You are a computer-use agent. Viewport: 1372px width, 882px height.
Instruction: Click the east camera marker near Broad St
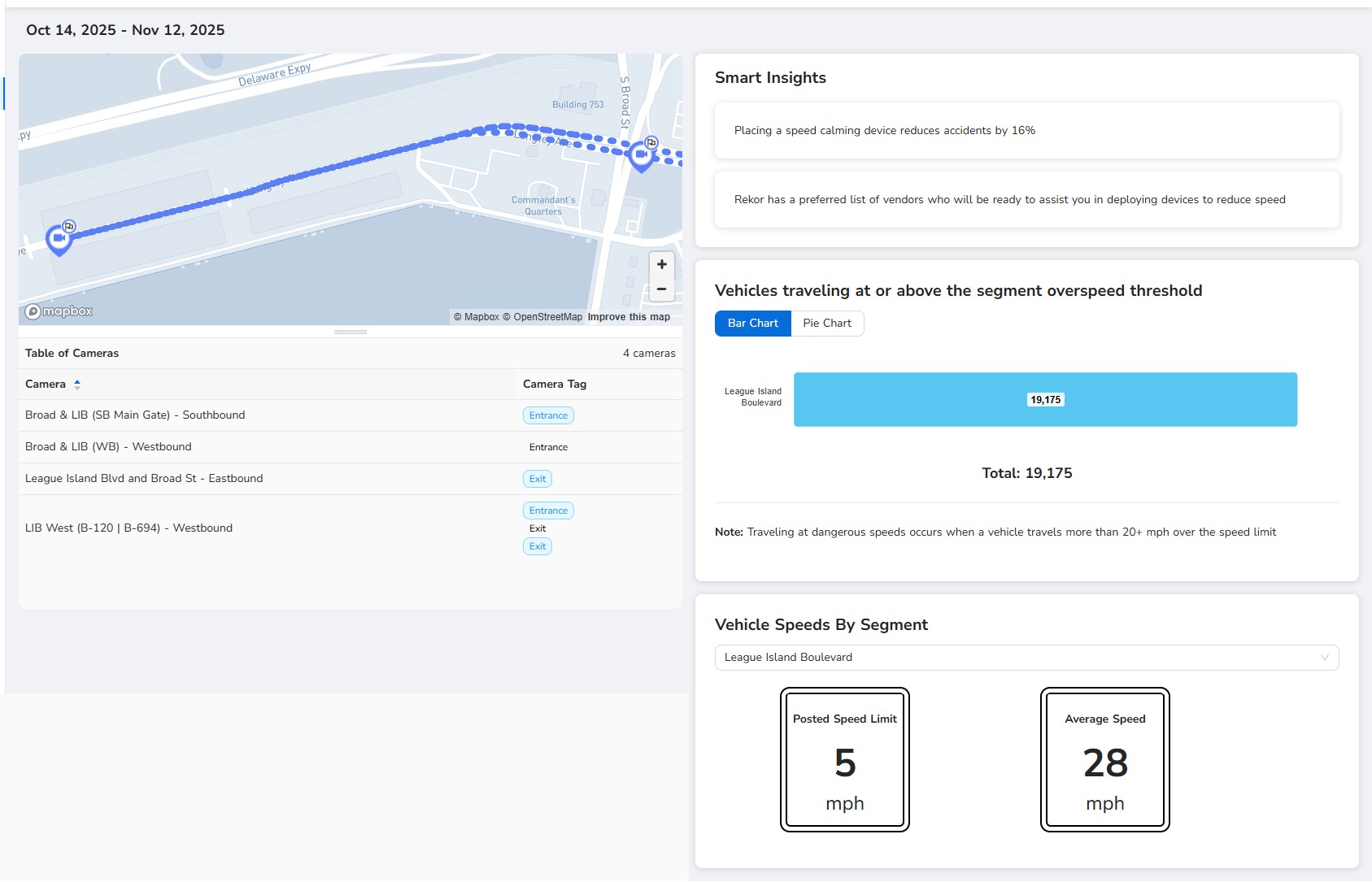coord(641,154)
